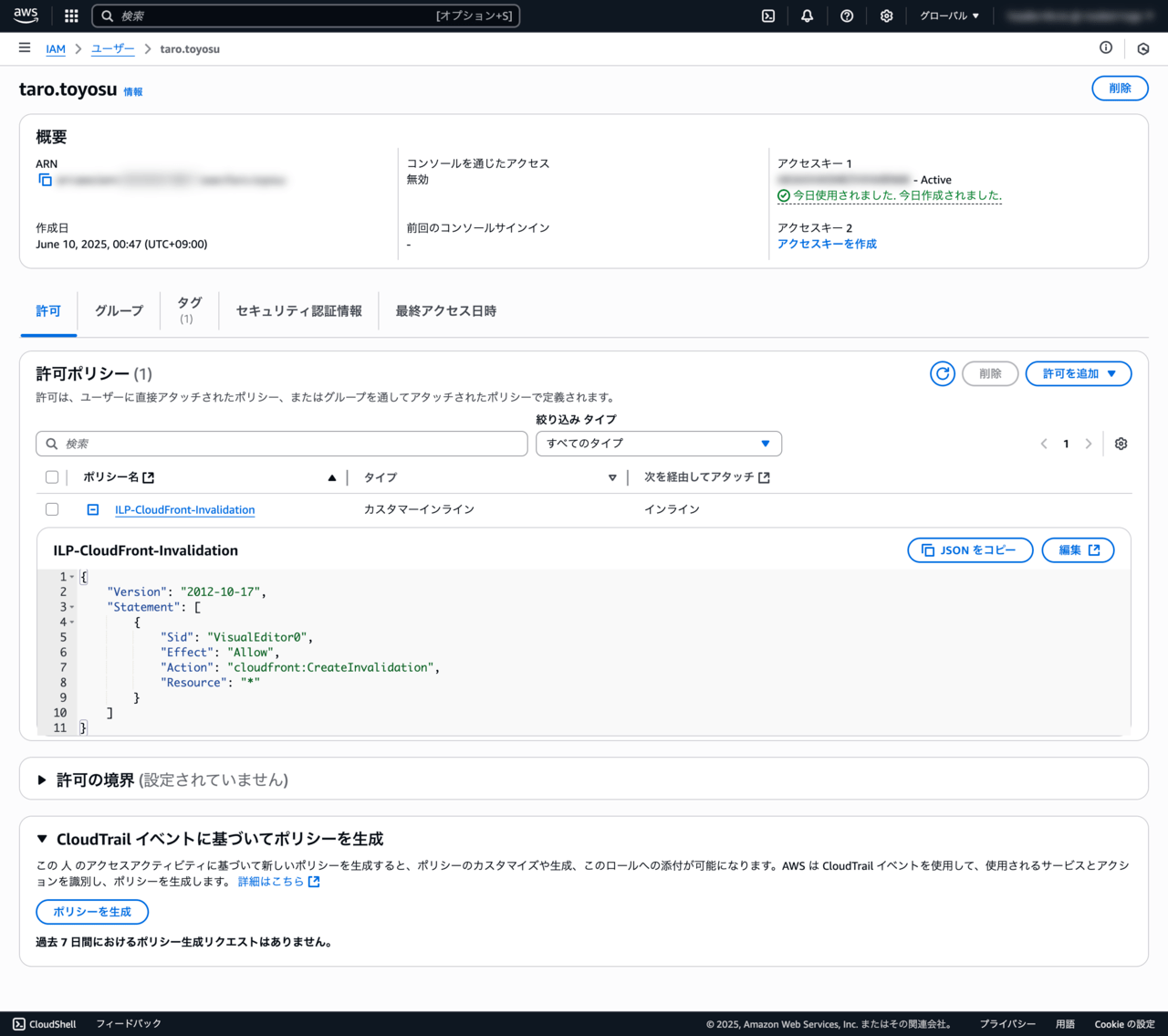Create access key 2 link

827,244
